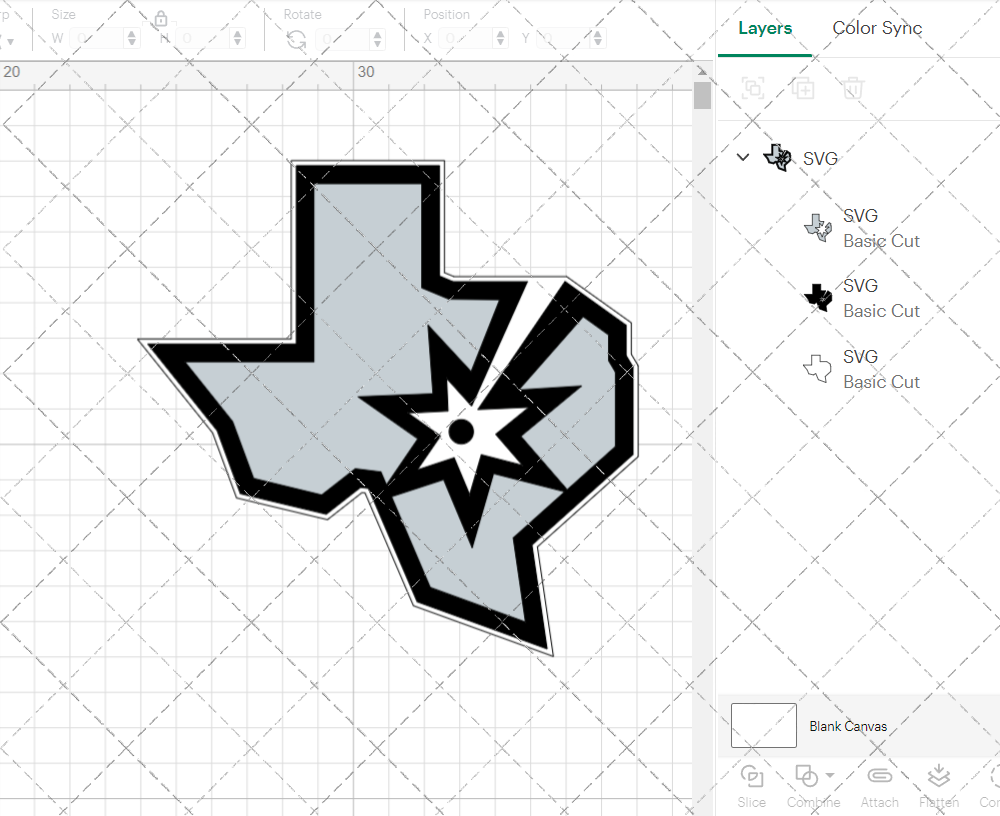Click the Flatten tool
This screenshot has height=816, width=1000.
[x=939, y=785]
